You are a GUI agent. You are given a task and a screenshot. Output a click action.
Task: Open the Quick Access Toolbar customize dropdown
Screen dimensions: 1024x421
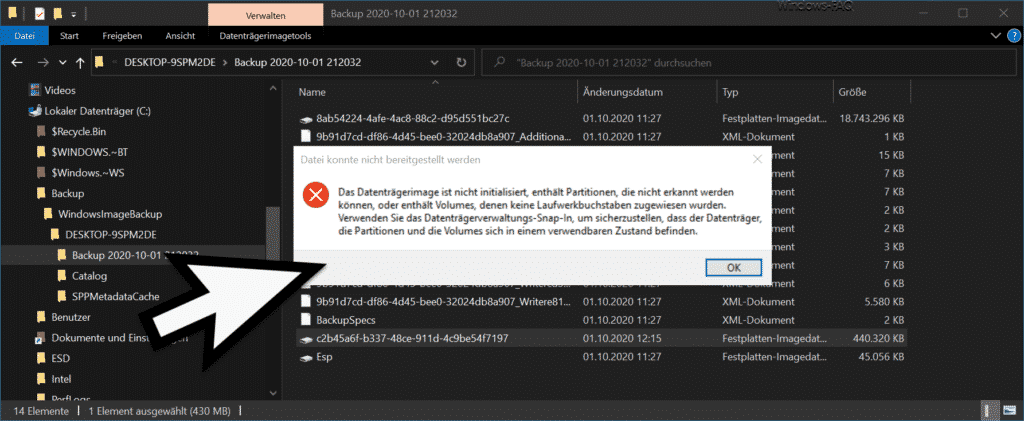tap(73, 14)
